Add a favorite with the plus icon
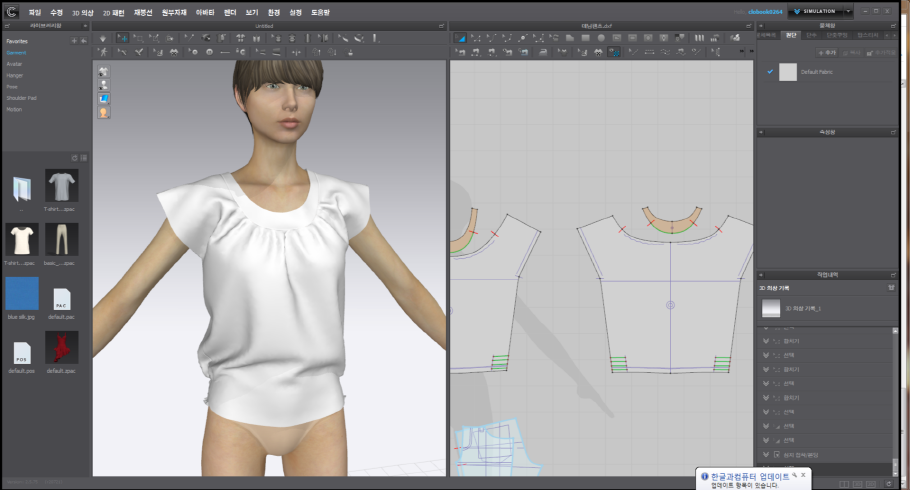The height and width of the screenshot is (490, 910). pyautogui.click(x=74, y=41)
